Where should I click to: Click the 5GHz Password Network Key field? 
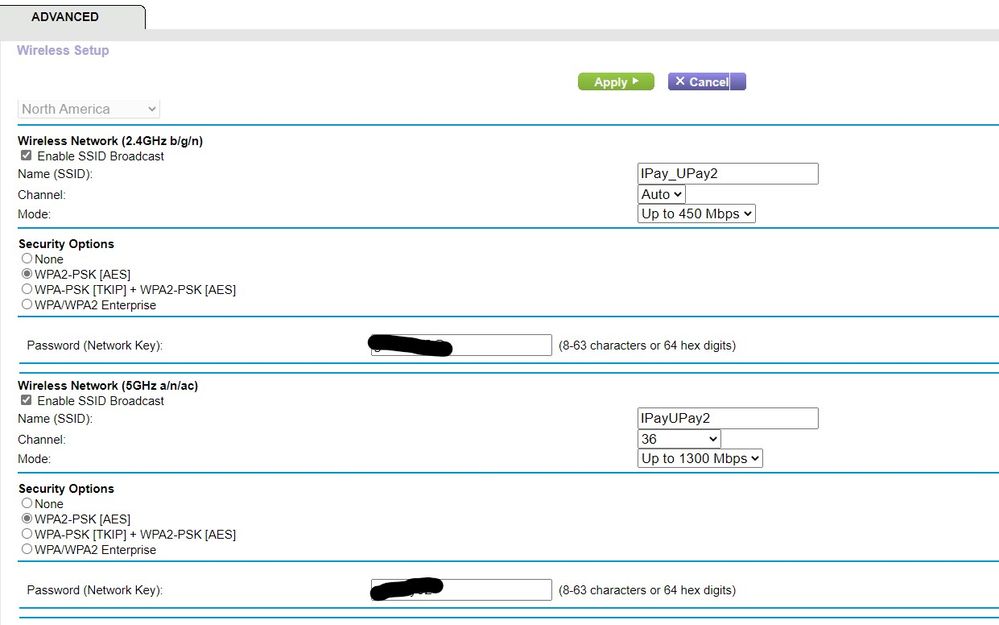pyautogui.click(x=460, y=589)
